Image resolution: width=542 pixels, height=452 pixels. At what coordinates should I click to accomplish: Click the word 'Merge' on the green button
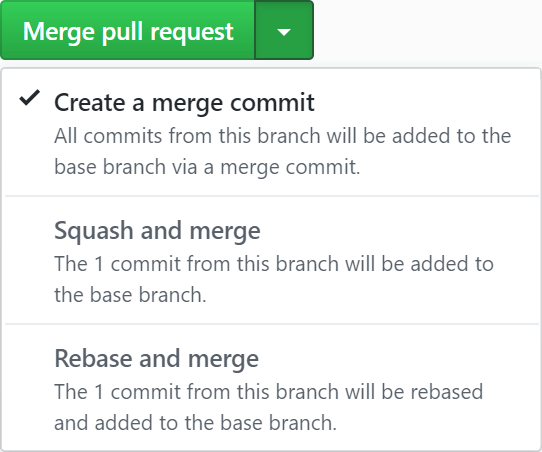(59, 32)
